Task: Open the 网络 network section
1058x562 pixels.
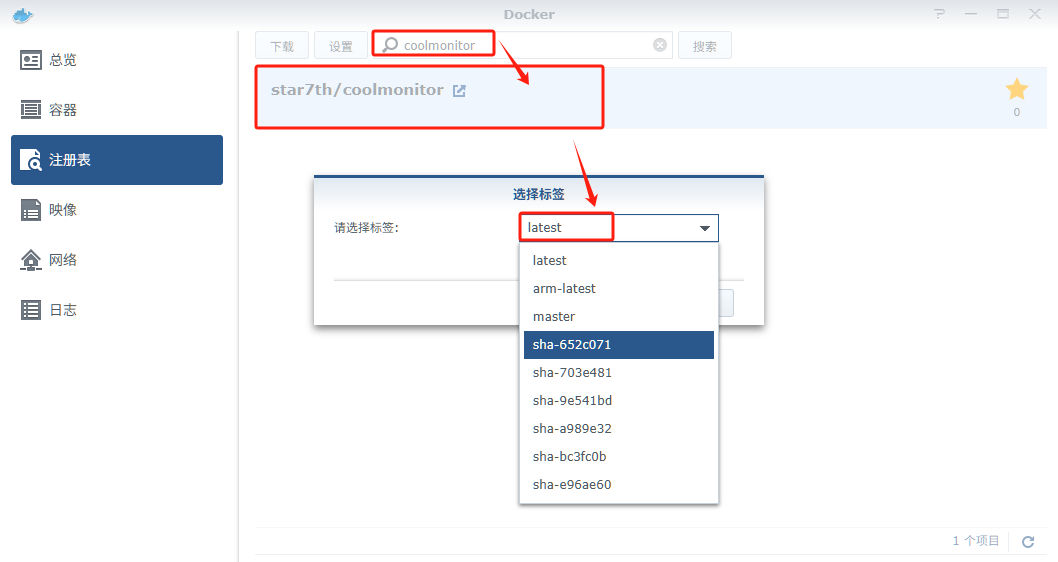Action: pyautogui.click(x=117, y=260)
